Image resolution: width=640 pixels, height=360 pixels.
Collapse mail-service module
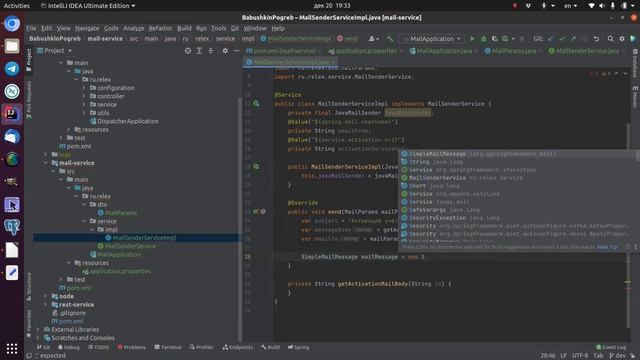click(x=46, y=163)
